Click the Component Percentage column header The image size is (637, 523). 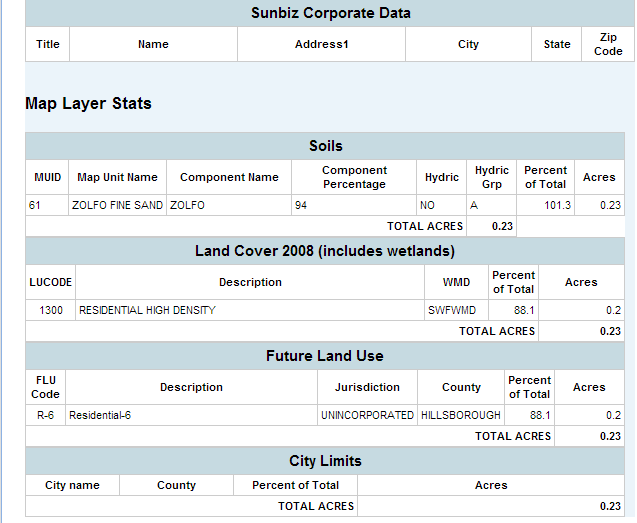coord(353,177)
